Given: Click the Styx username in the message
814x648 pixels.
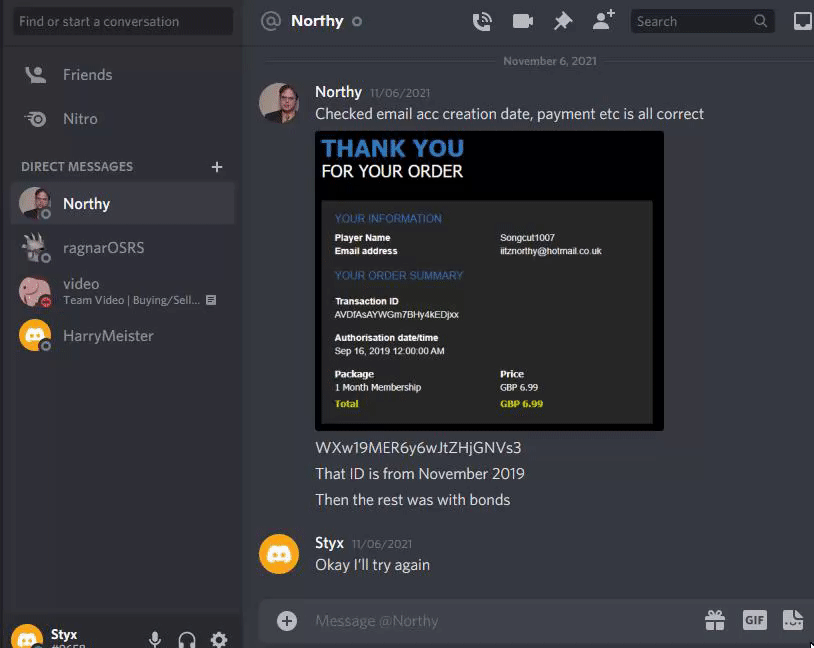Looking at the screenshot, I should tap(329, 543).
